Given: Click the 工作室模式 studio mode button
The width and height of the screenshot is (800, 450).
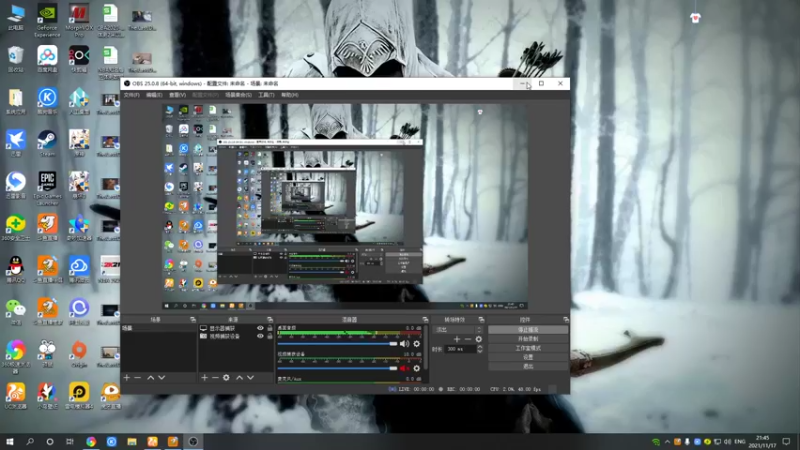Looking at the screenshot, I should [x=528, y=348].
